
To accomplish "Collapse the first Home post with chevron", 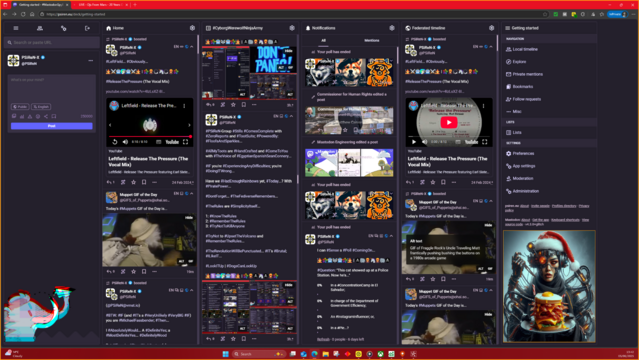I will click(x=192, y=47).
